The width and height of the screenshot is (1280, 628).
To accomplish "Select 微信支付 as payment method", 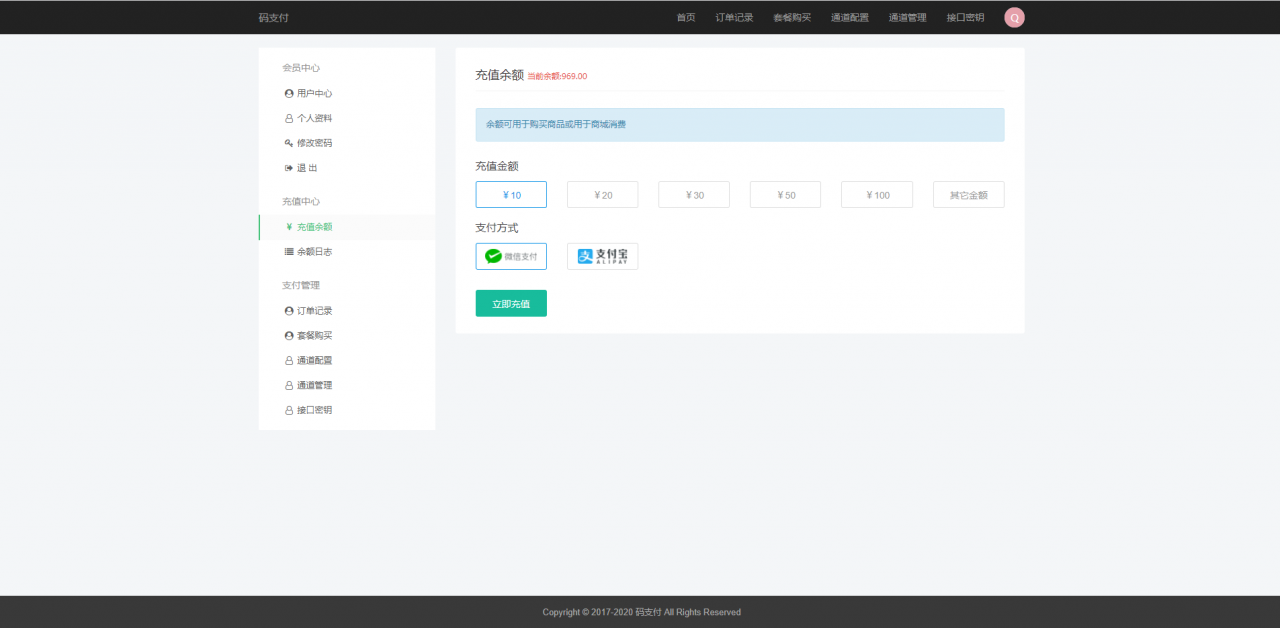I will (511, 256).
